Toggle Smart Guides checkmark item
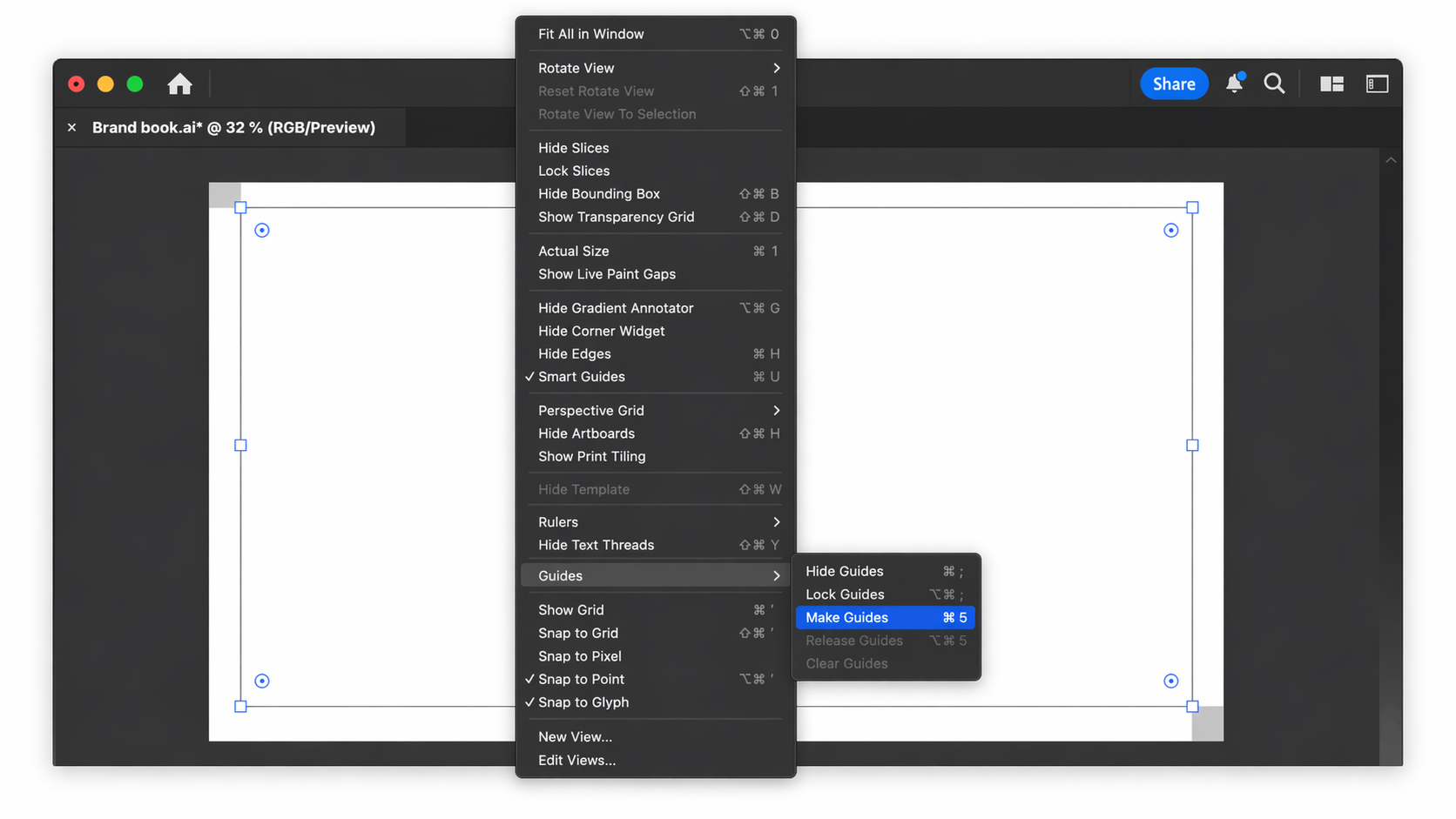Viewport: 1456px width, 819px height. [655, 377]
